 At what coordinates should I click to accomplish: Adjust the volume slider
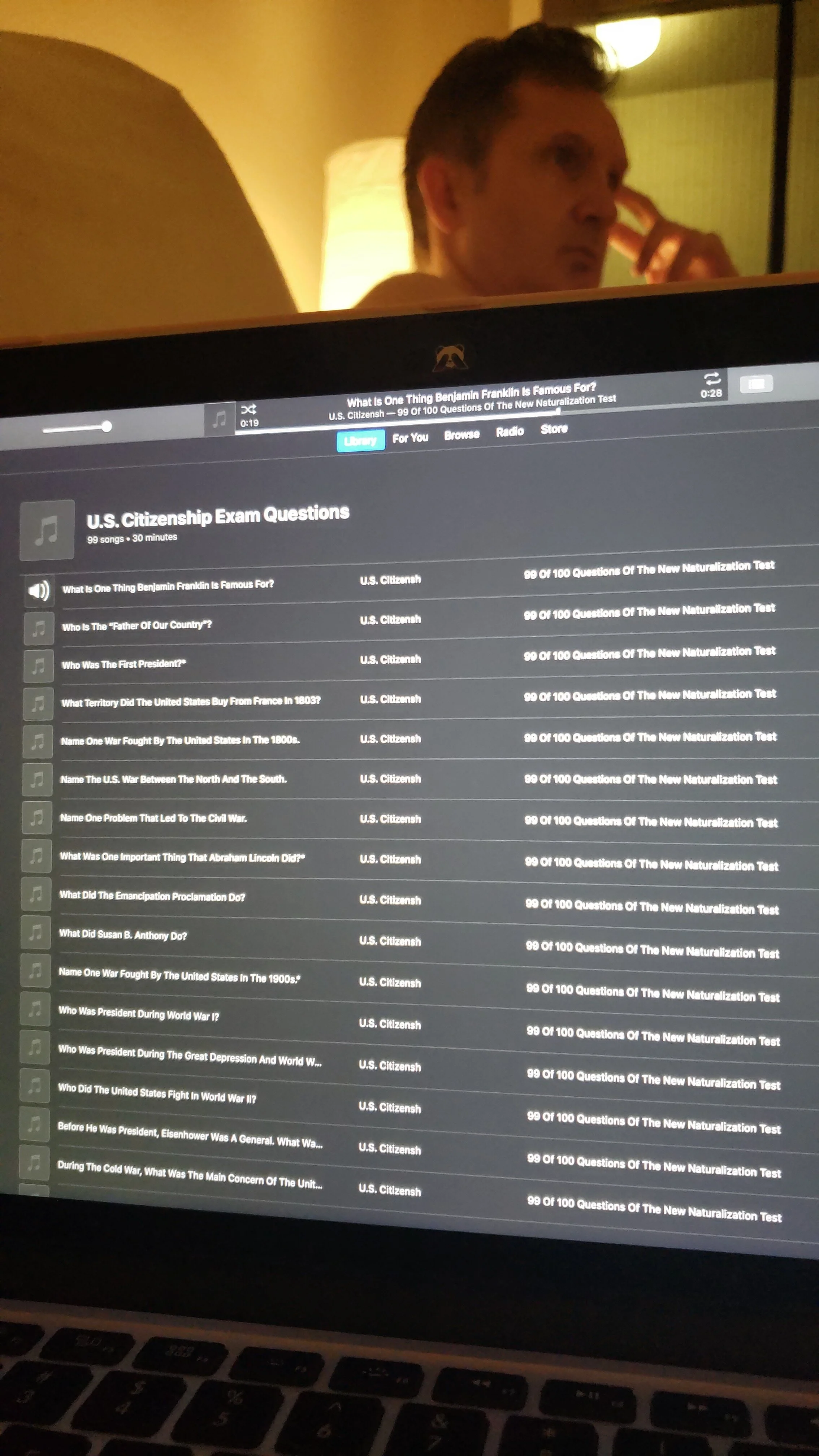pos(77,428)
